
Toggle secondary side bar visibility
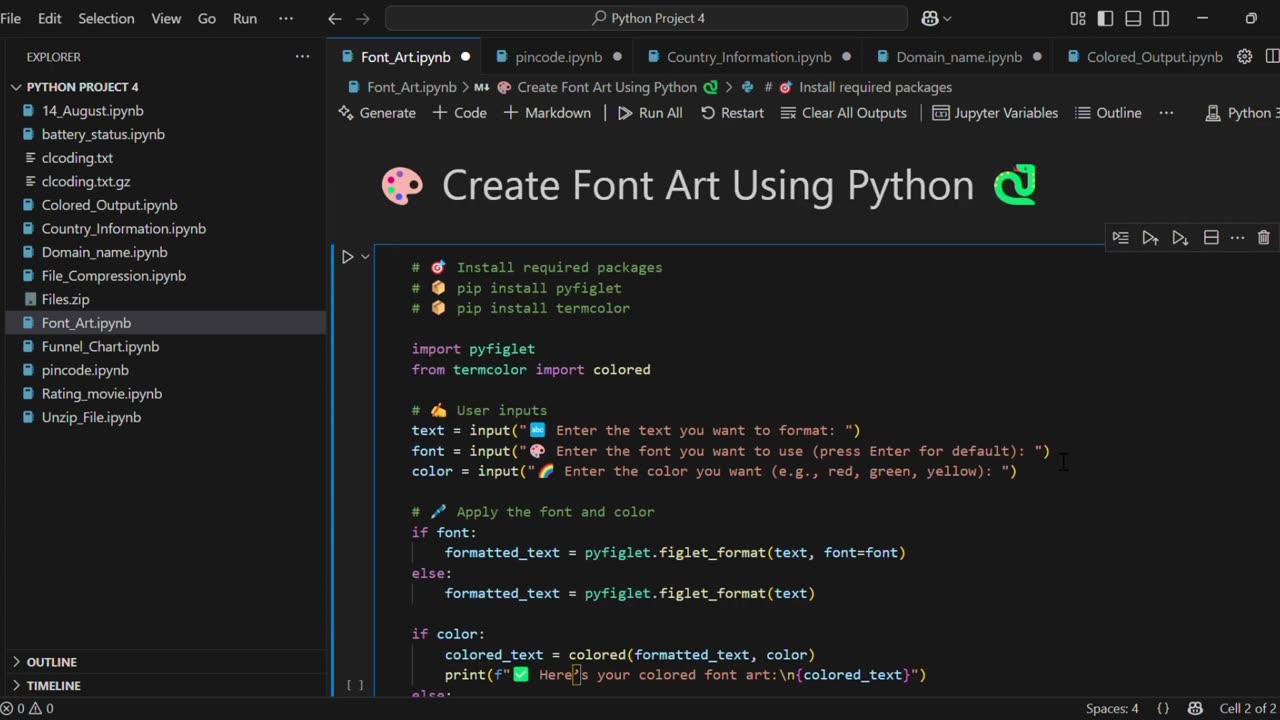click(1161, 18)
